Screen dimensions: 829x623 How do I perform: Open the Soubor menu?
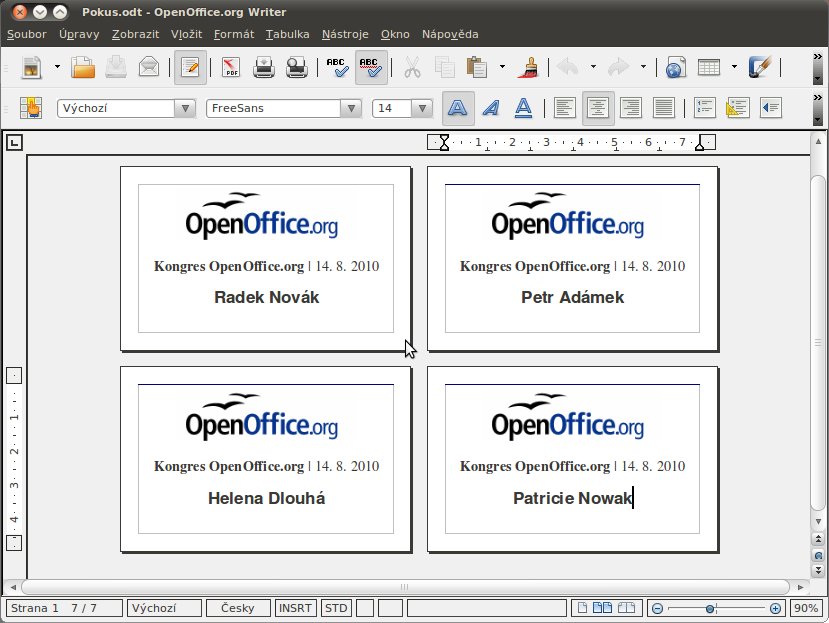(x=26, y=34)
